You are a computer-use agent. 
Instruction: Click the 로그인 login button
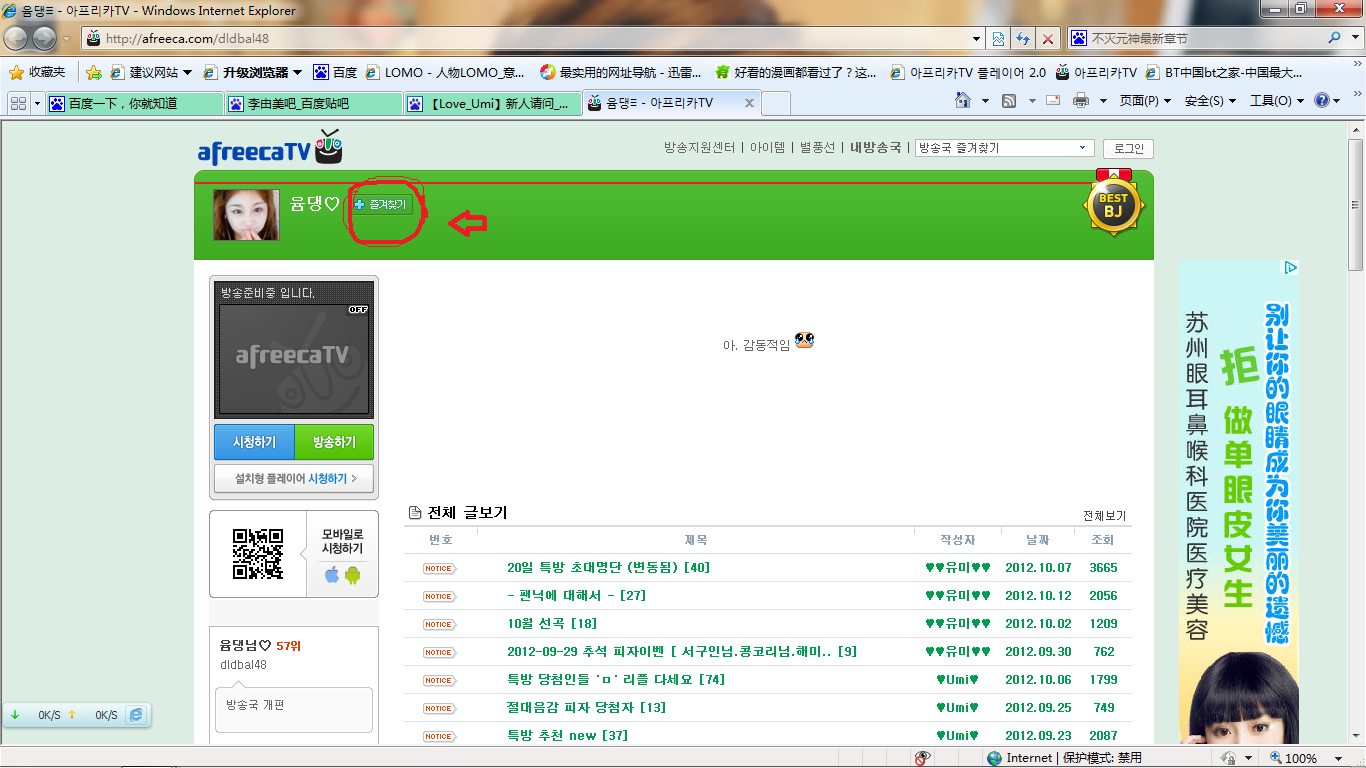(1128, 148)
